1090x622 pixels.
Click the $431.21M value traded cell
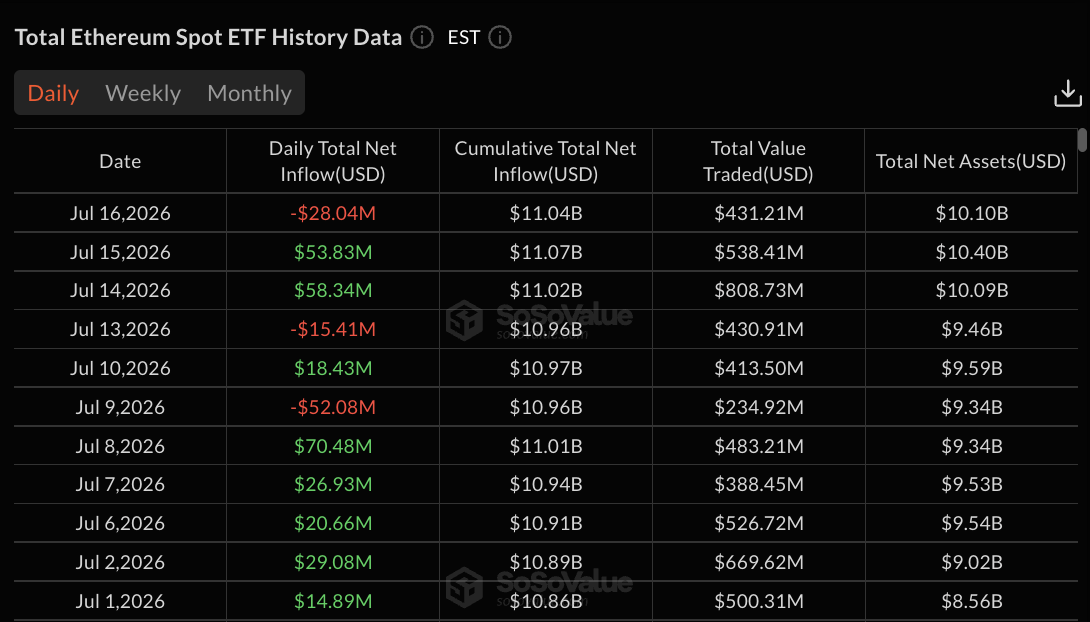tap(758, 213)
